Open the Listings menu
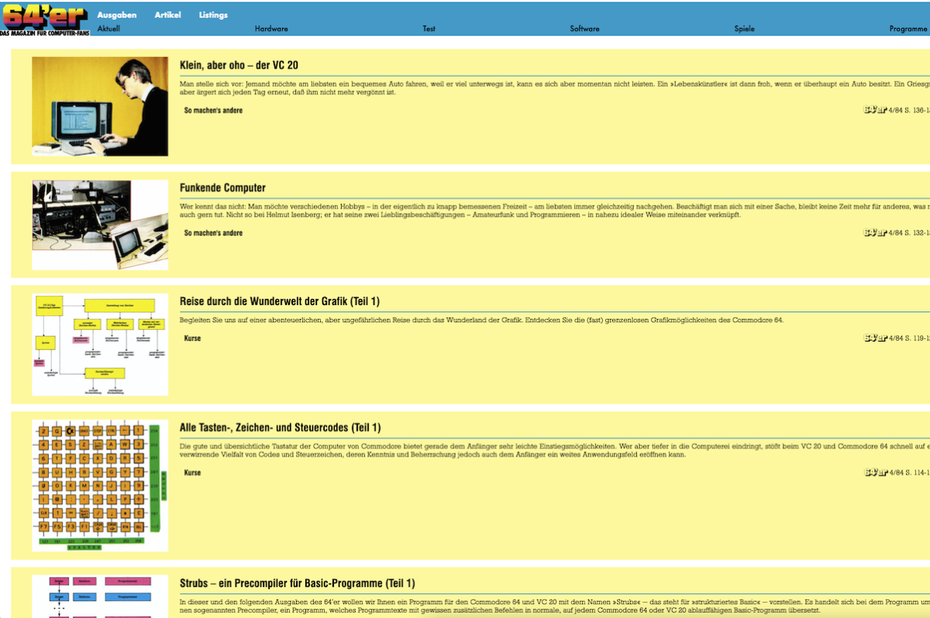 pyautogui.click(x=213, y=15)
